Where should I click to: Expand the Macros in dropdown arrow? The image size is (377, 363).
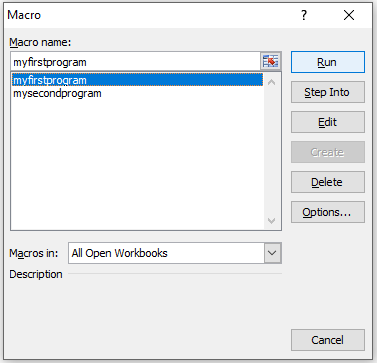click(273, 253)
